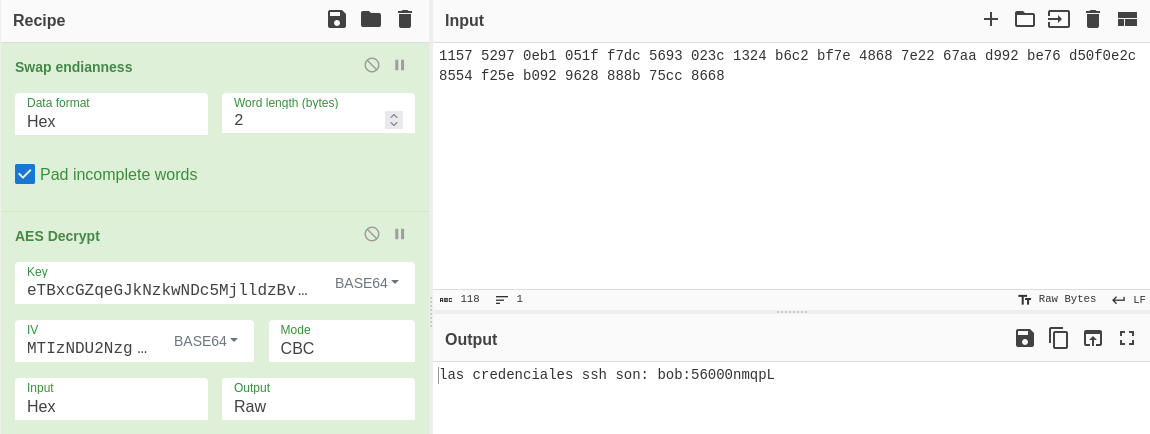The image size is (1150, 434).
Task: Uncheck Pad incomplete words
Action: 25,174
